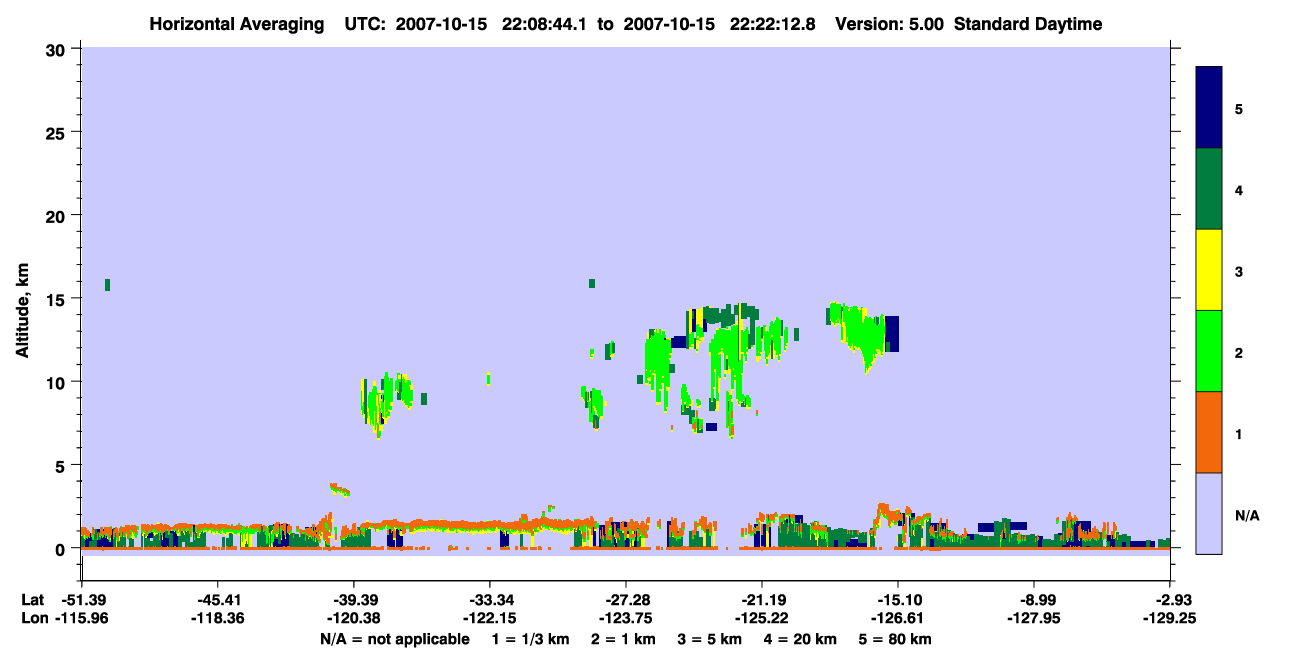This screenshot has height=667, width=1300.
Task: Click the '3 = 5 km' legend entry
Action: (713, 639)
